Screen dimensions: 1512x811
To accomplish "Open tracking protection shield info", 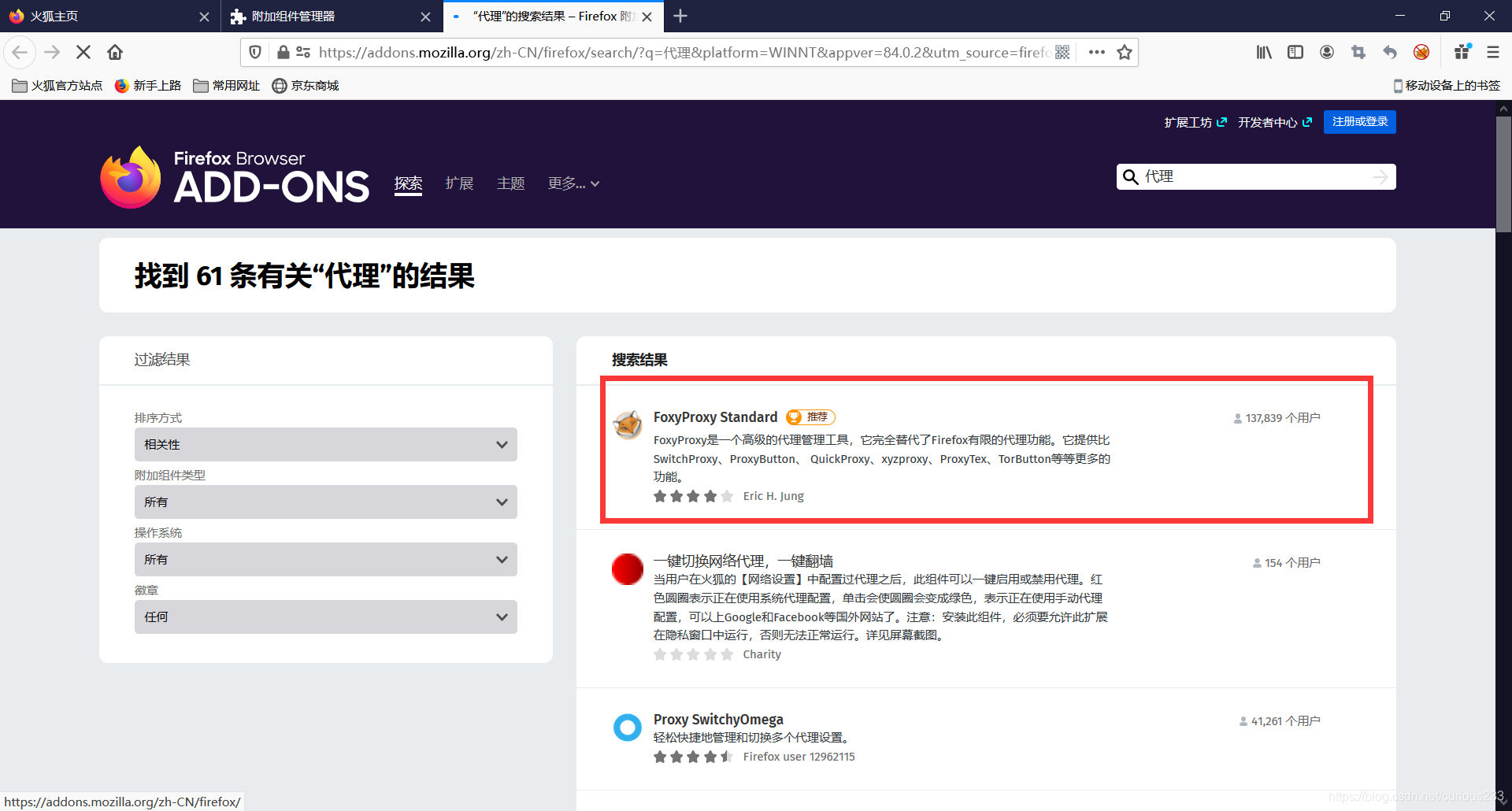I will 255,52.
